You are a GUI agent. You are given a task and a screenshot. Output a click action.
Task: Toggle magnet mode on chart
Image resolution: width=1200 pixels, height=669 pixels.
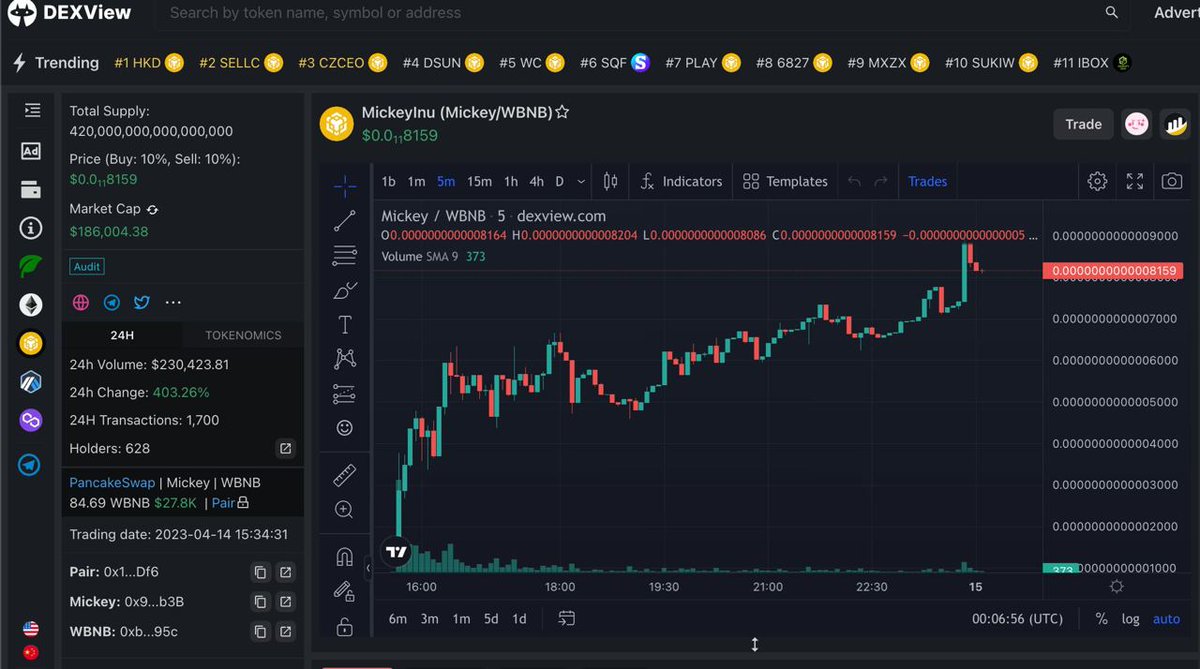(x=344, y=557)
